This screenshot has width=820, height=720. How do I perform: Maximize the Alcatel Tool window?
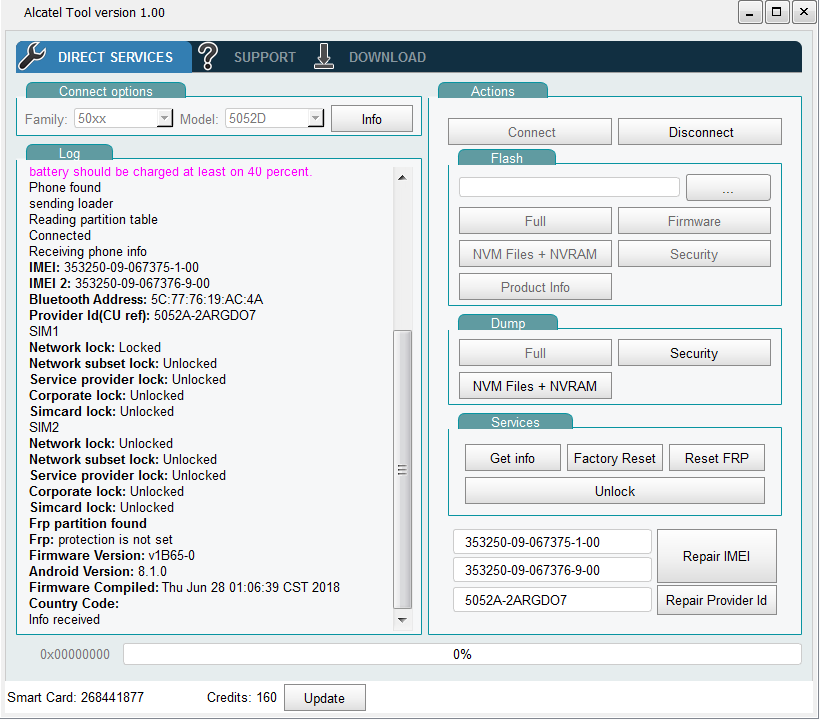coord(777,13)
